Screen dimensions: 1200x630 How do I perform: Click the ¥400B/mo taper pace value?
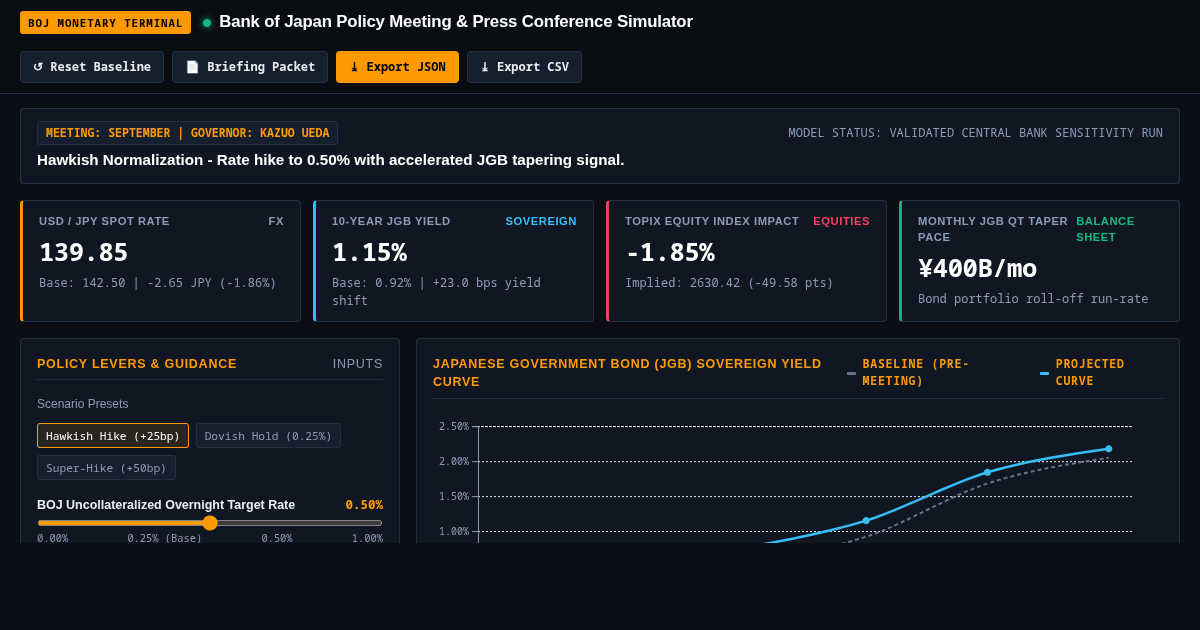coord(977,268)
